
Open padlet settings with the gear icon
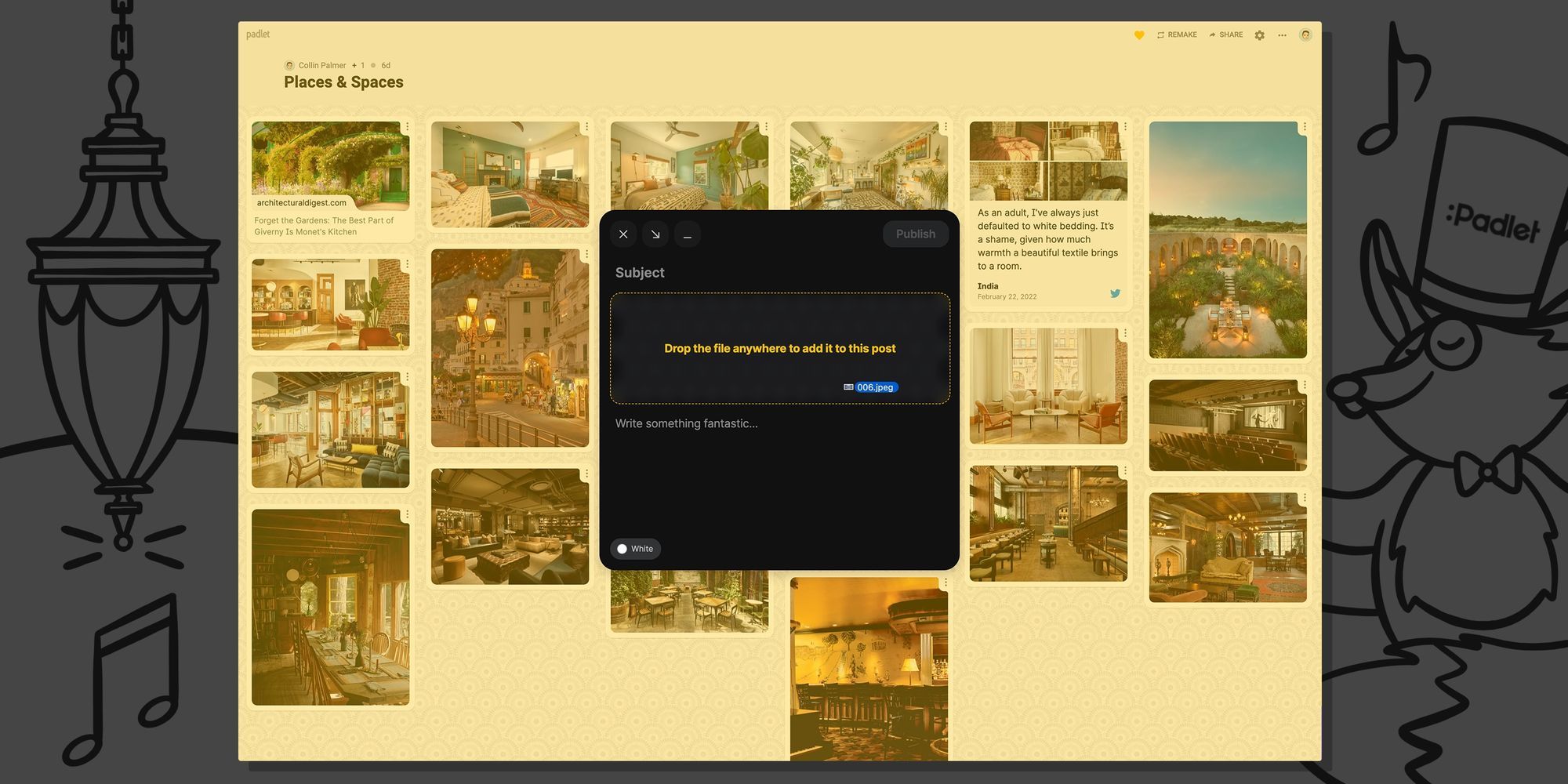coord(1260,35)
